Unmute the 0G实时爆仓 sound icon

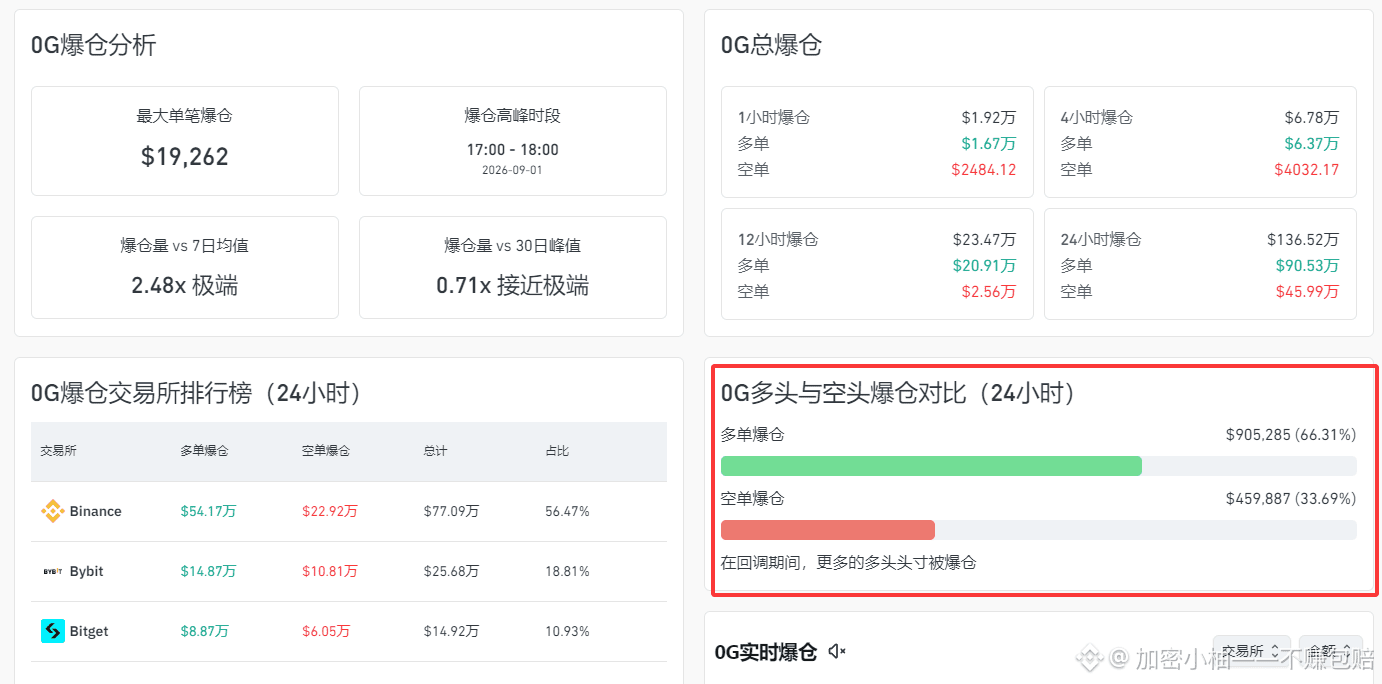point(837,652)
